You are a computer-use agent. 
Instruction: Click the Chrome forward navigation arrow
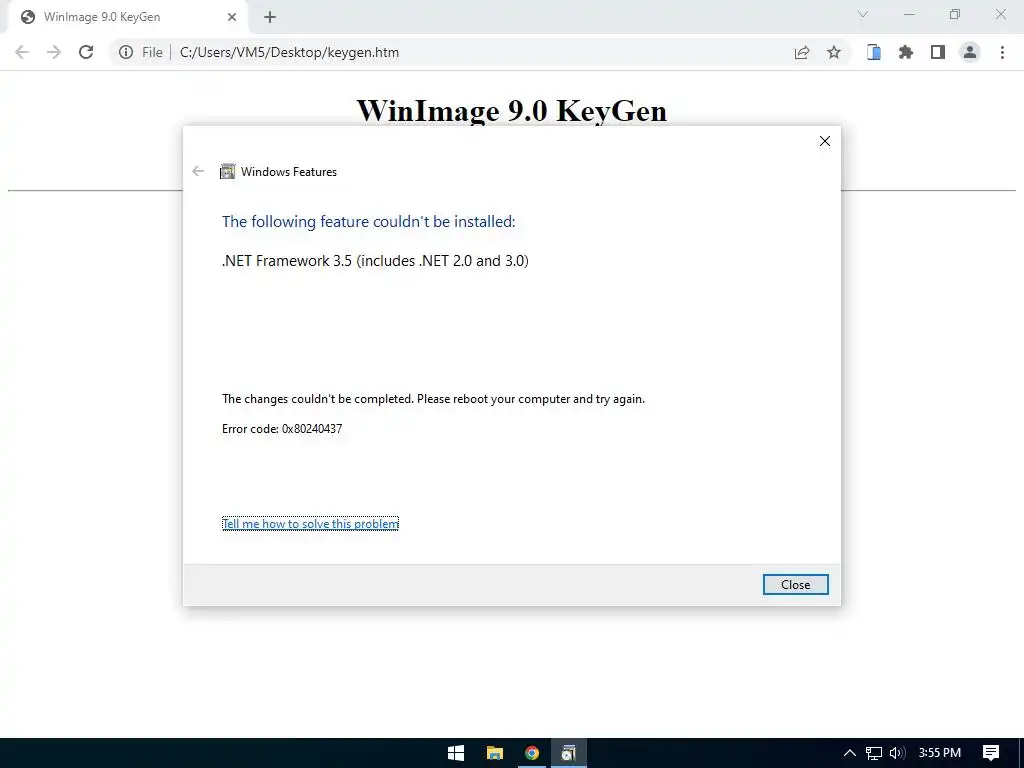pos(54,52)
